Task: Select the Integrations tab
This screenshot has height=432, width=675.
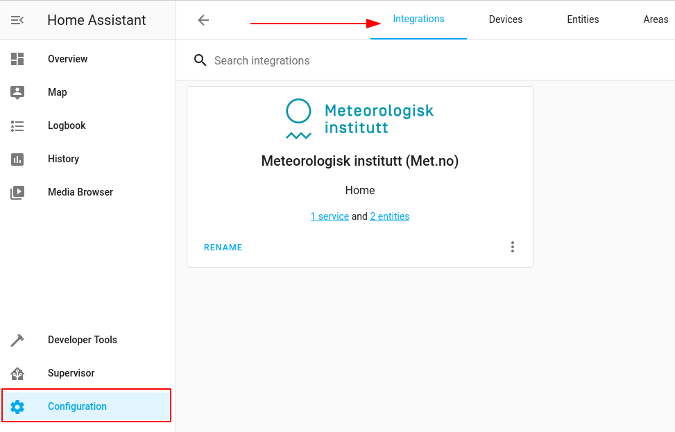Action: click(x=418, y=19)
